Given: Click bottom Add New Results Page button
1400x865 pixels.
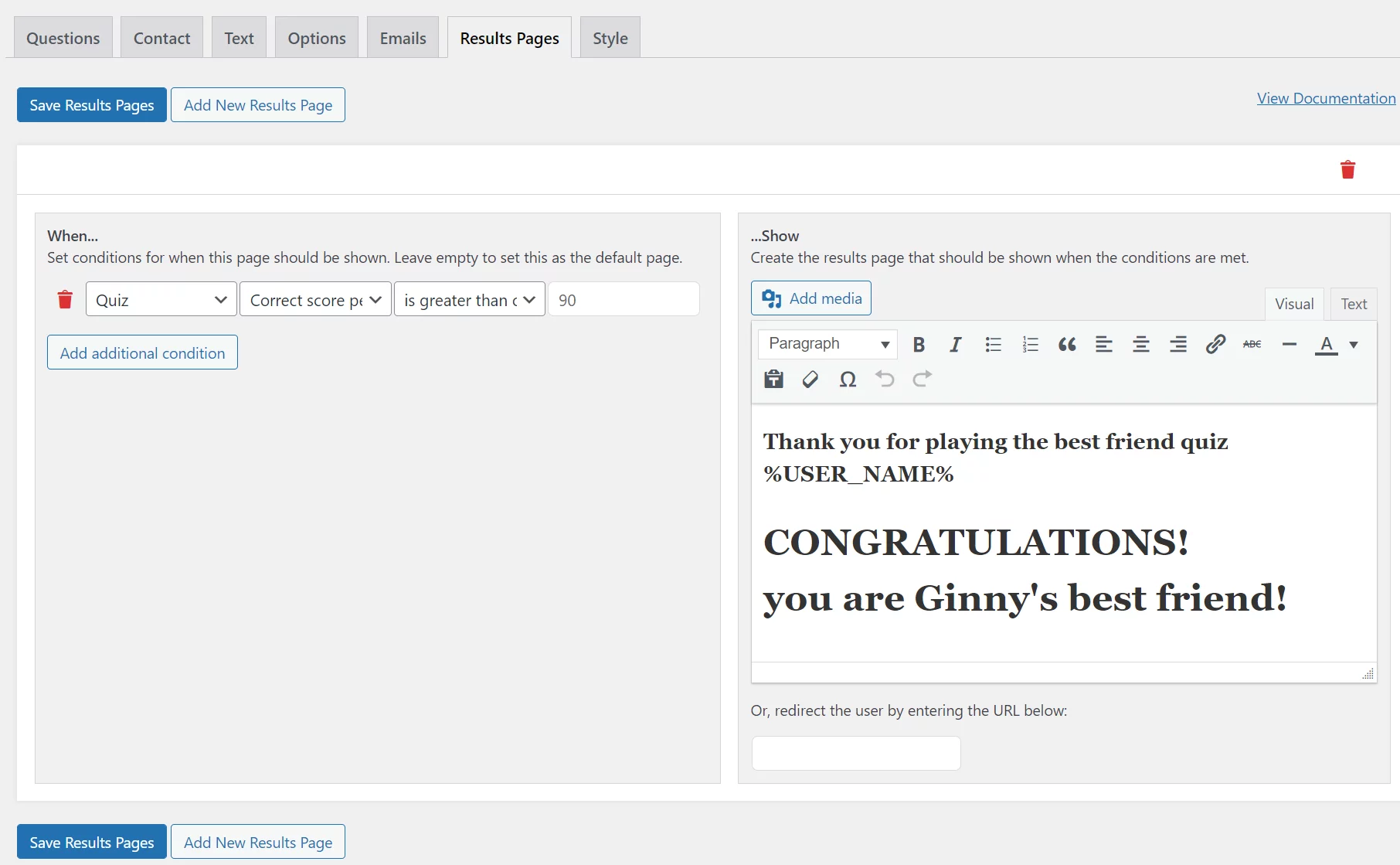Looking at the screenshot, I should pyautogui.click(x=258, y=842).
